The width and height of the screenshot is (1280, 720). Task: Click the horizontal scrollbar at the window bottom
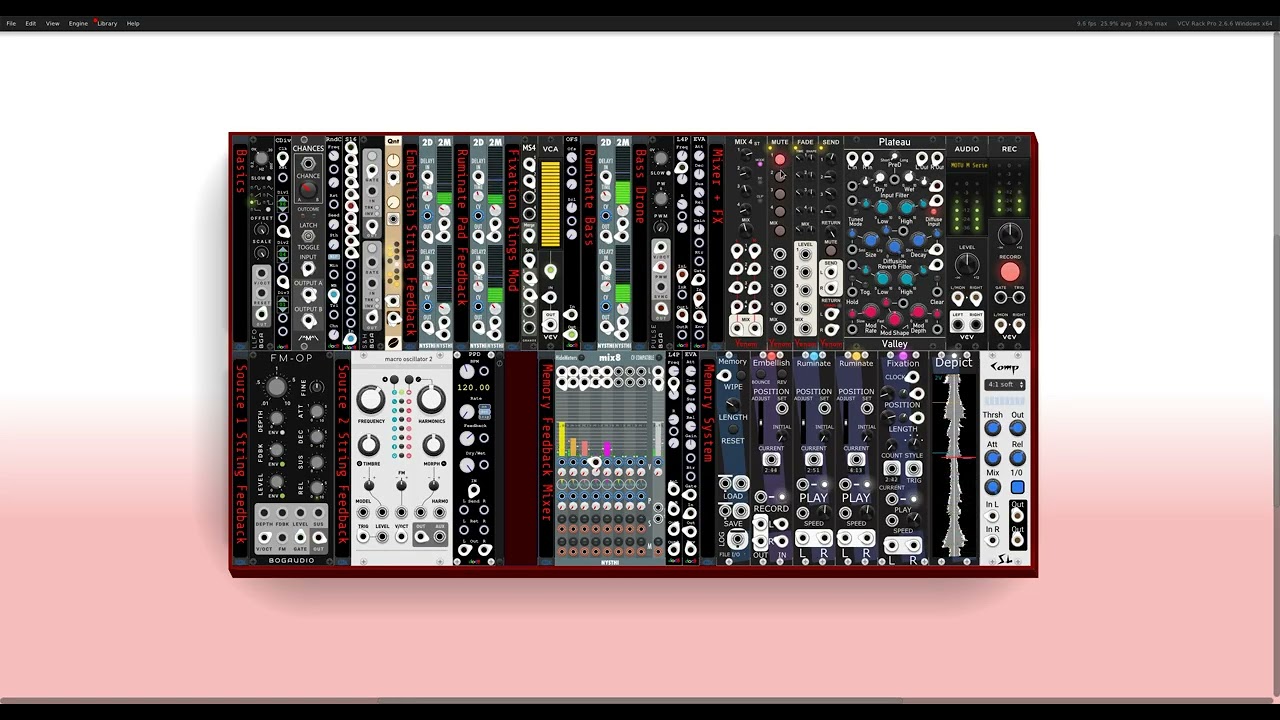(x=640, y=700)
